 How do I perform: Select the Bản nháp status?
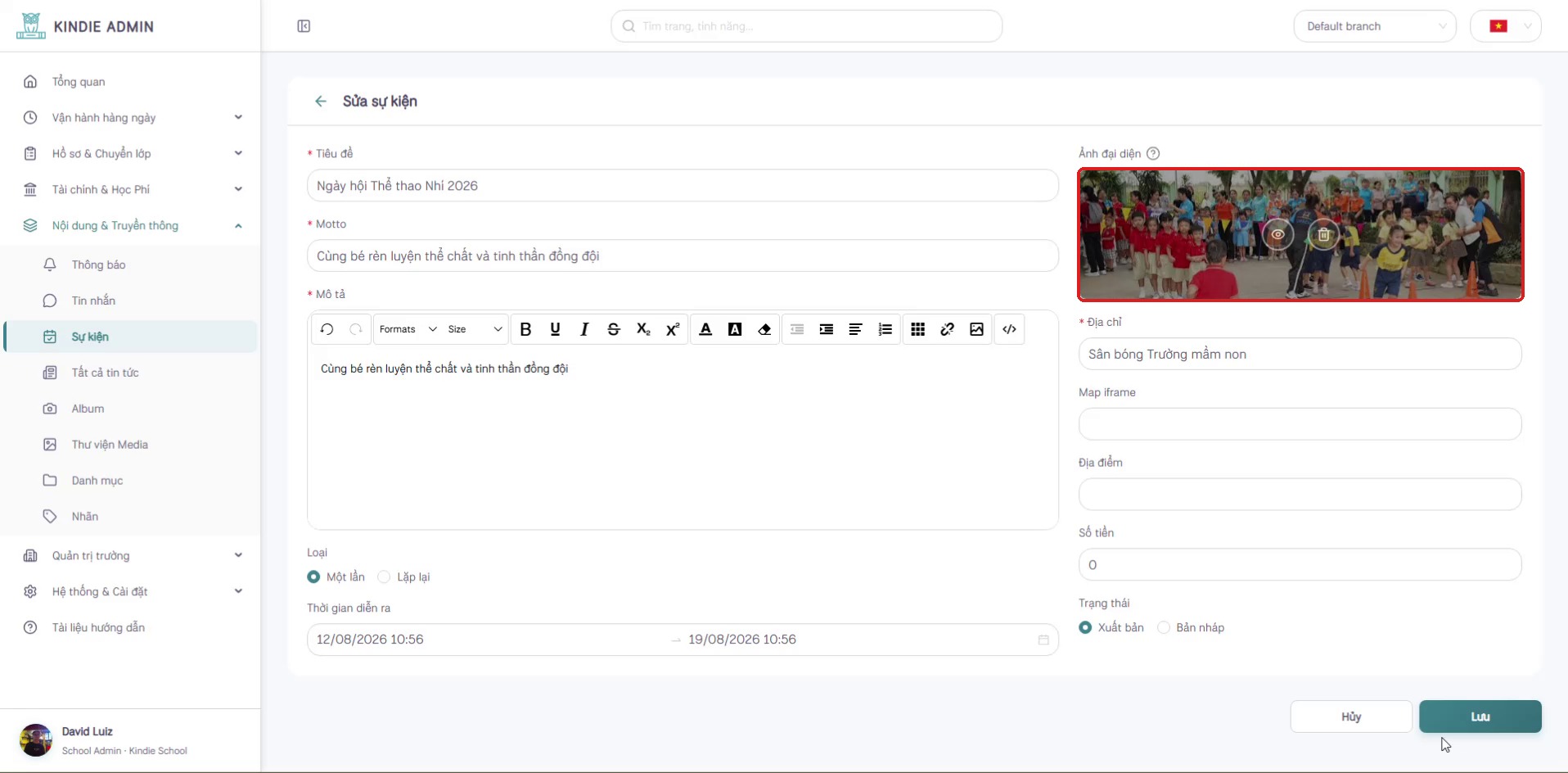(x=1164, y=627)
